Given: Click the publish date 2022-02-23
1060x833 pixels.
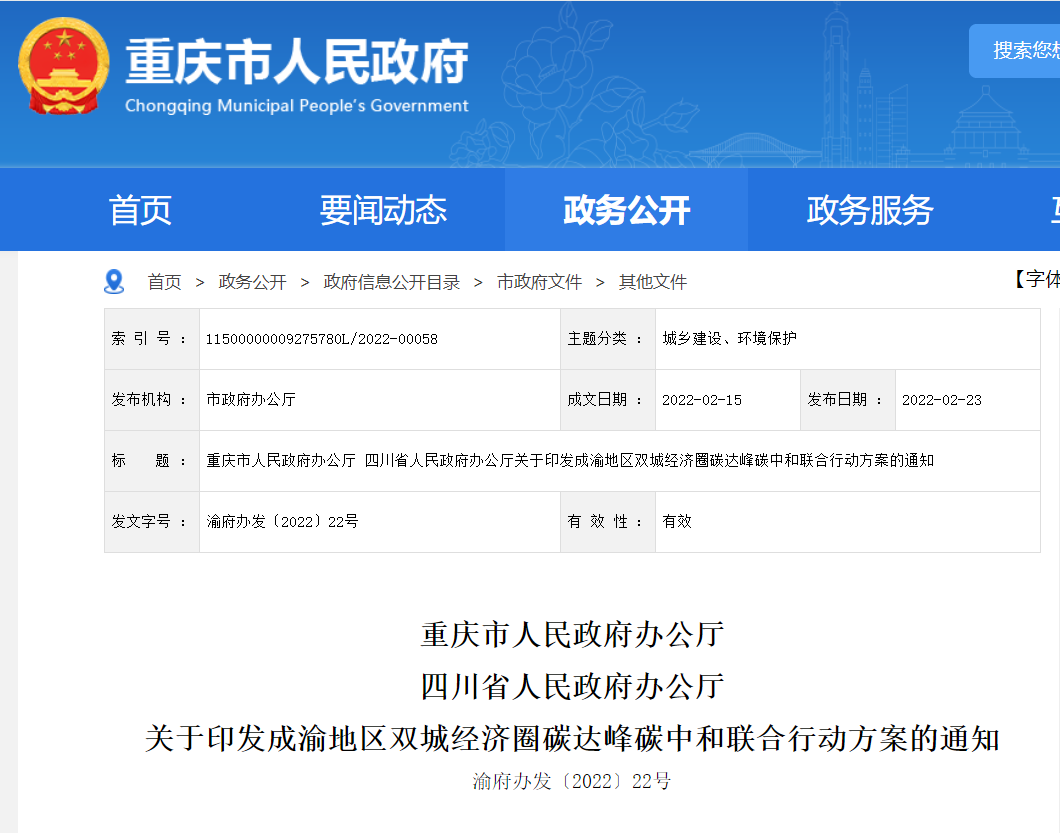Looking at the screenshot, I should (941, 400).
